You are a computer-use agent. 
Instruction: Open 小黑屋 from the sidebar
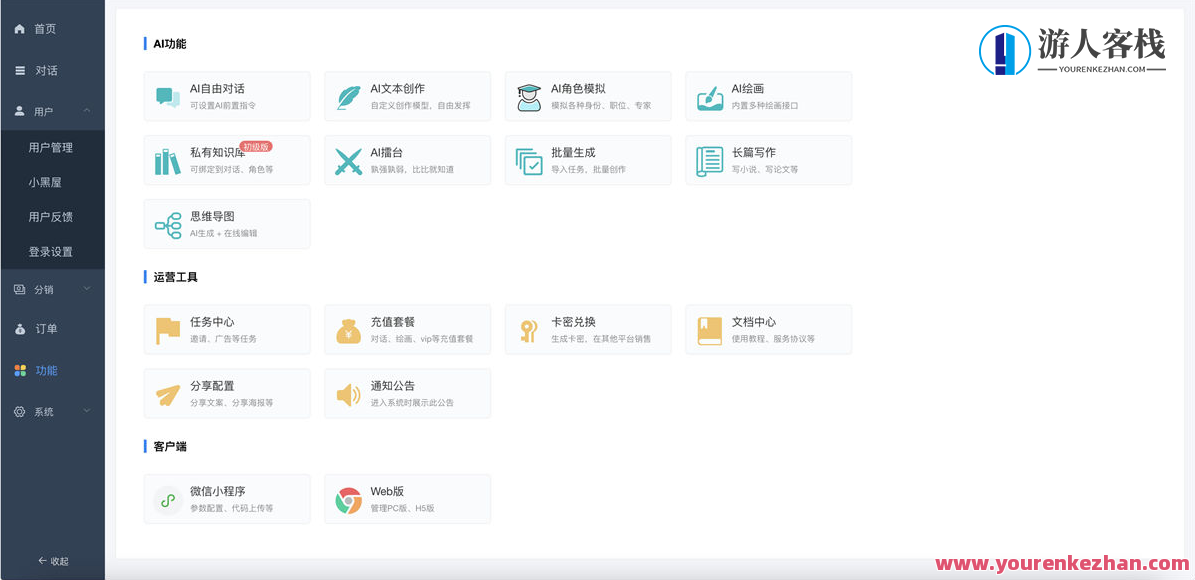(52, 181)
